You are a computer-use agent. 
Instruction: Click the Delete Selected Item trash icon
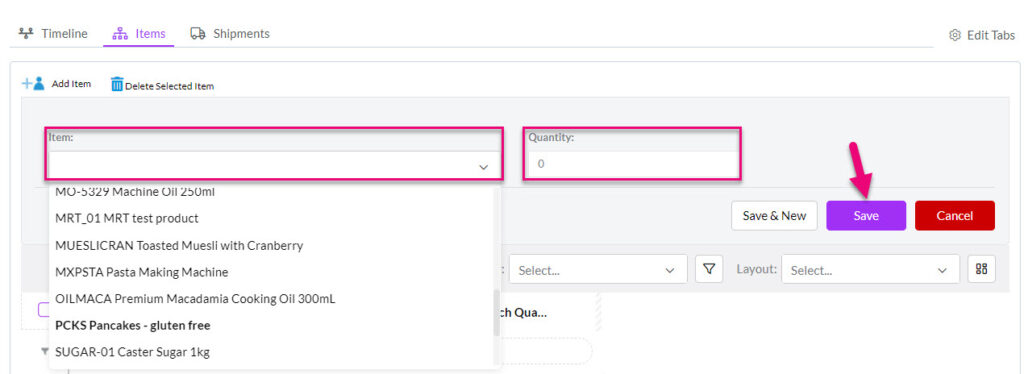coord(117,84)
